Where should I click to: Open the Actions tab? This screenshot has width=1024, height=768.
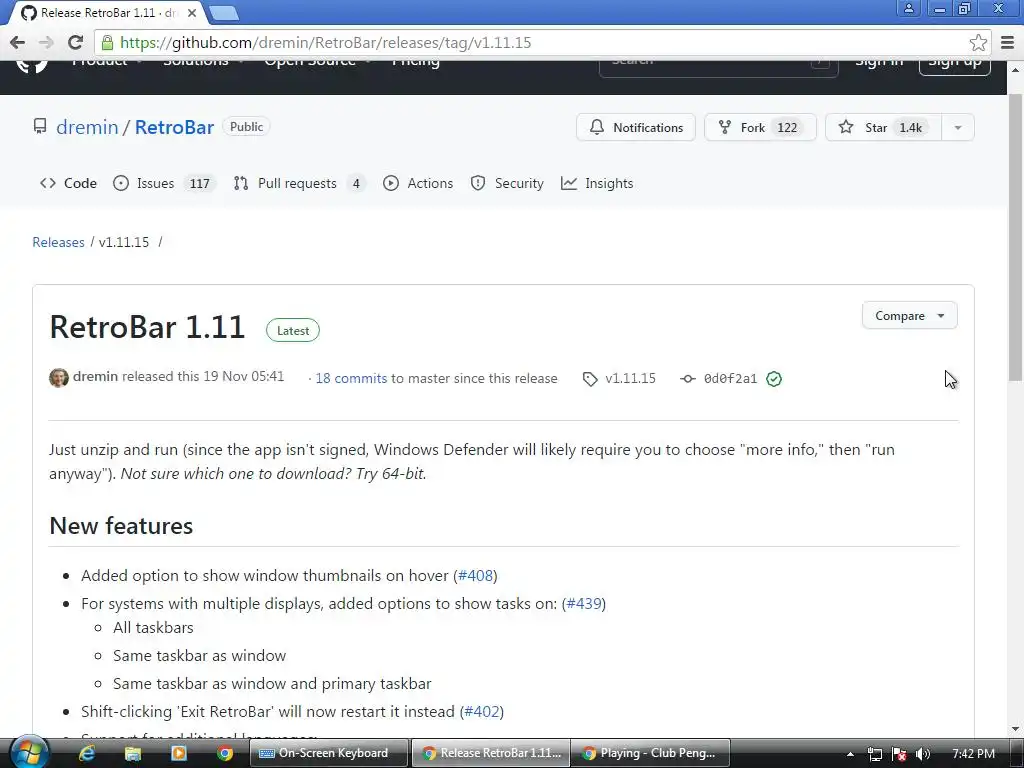pyautogui.click(x=418, y=184)
